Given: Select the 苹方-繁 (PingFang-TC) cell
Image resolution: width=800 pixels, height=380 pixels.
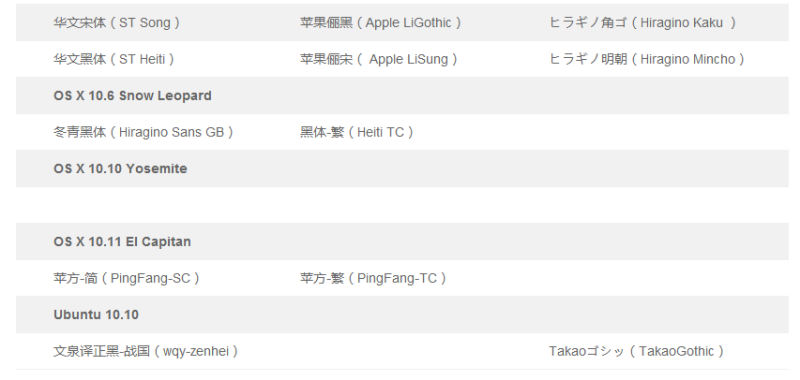Looking at the screenshot, I should click(x=373, y=278).
